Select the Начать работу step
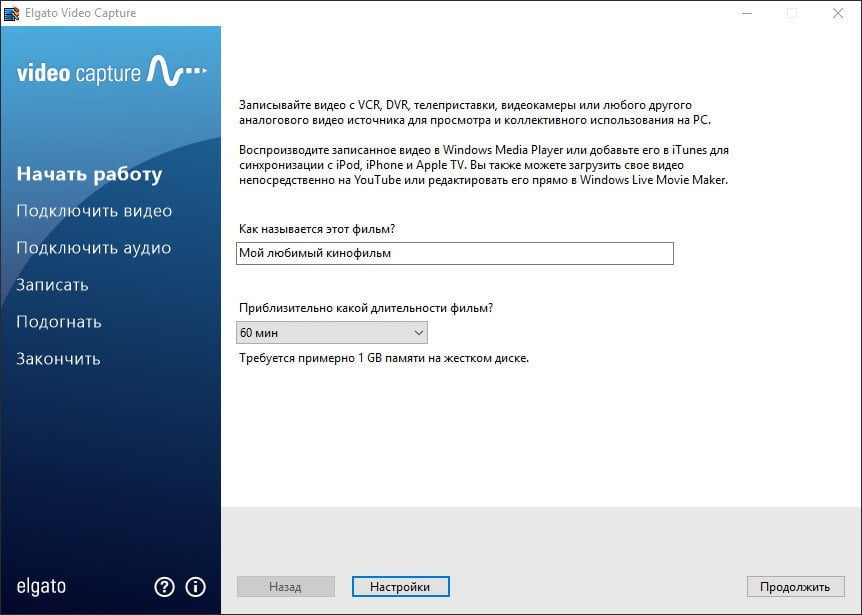The width and height of the screenshot is (862, 615). pos(90,174)
